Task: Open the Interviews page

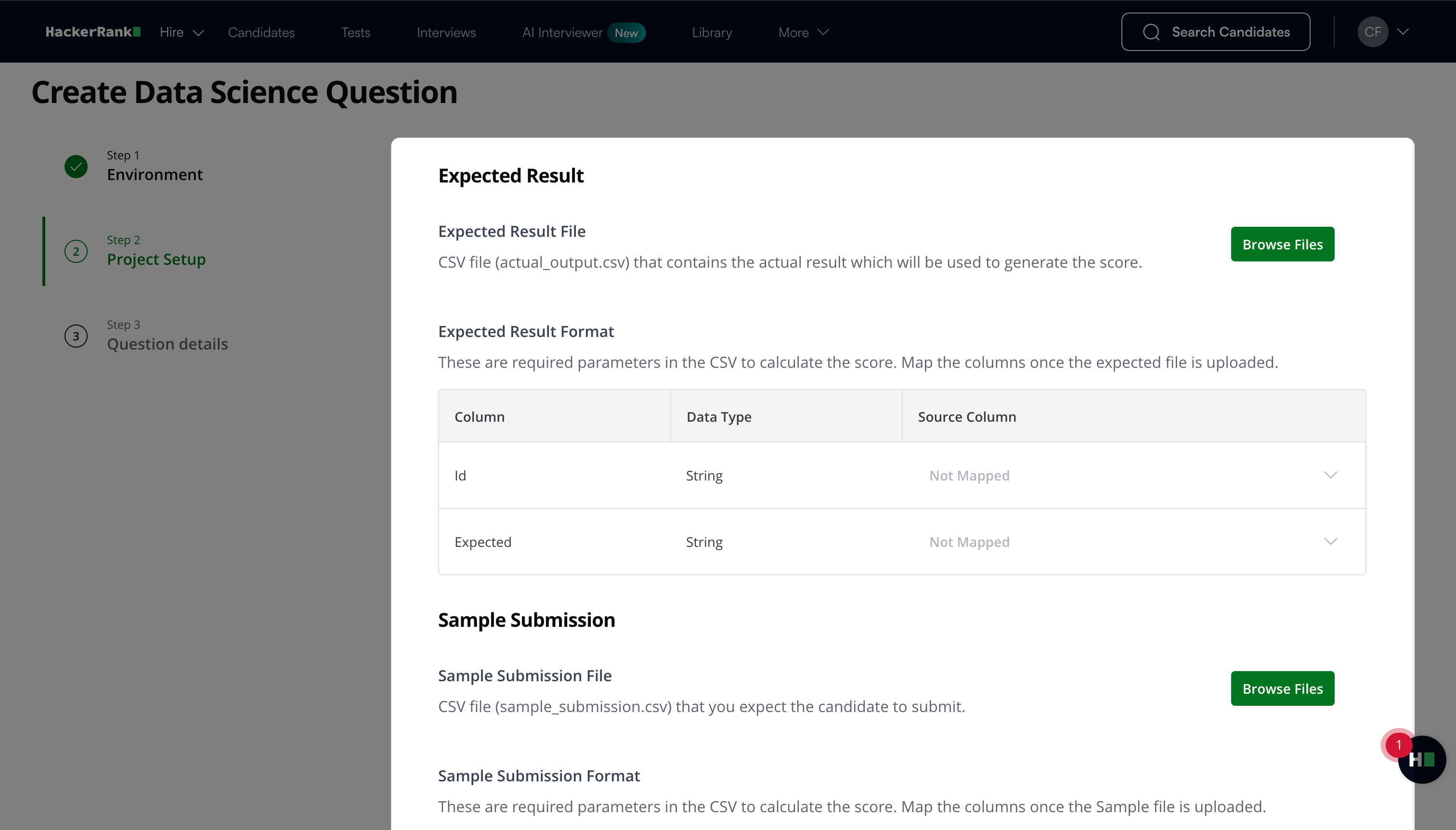Action: click(446, 32)
